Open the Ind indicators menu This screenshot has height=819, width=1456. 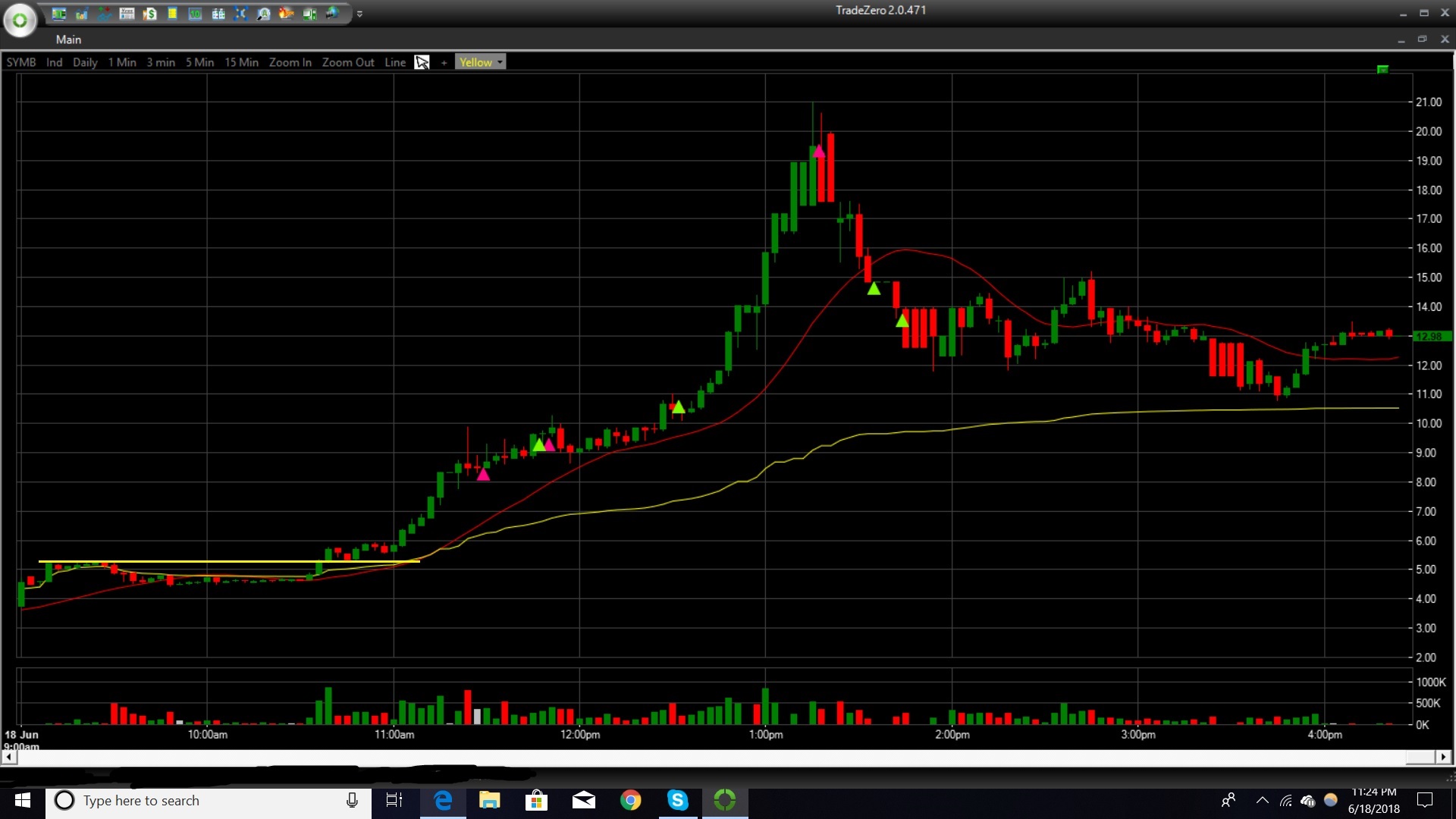[x=54, y=62]
